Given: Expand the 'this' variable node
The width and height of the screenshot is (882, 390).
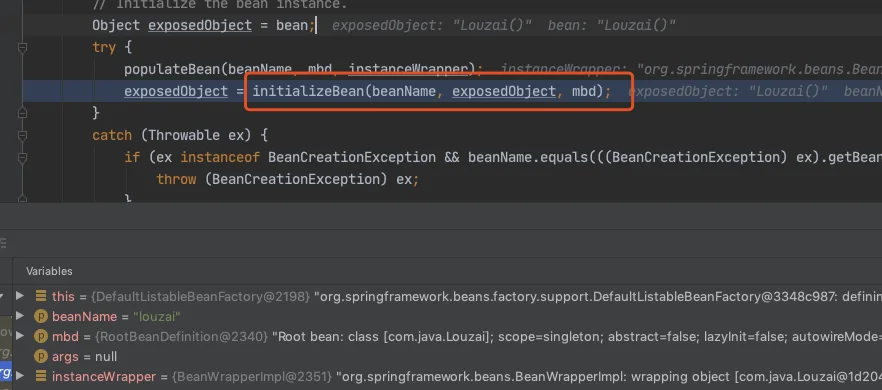Looking at the screenshot, I should click(x=20, y=295).
